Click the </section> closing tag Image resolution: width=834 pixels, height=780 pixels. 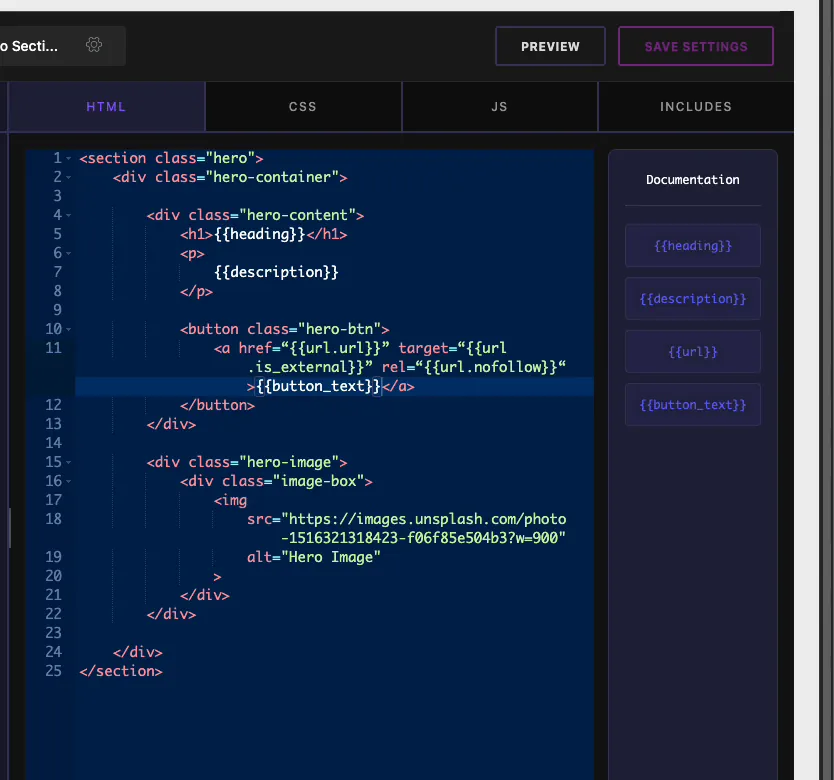121,671
